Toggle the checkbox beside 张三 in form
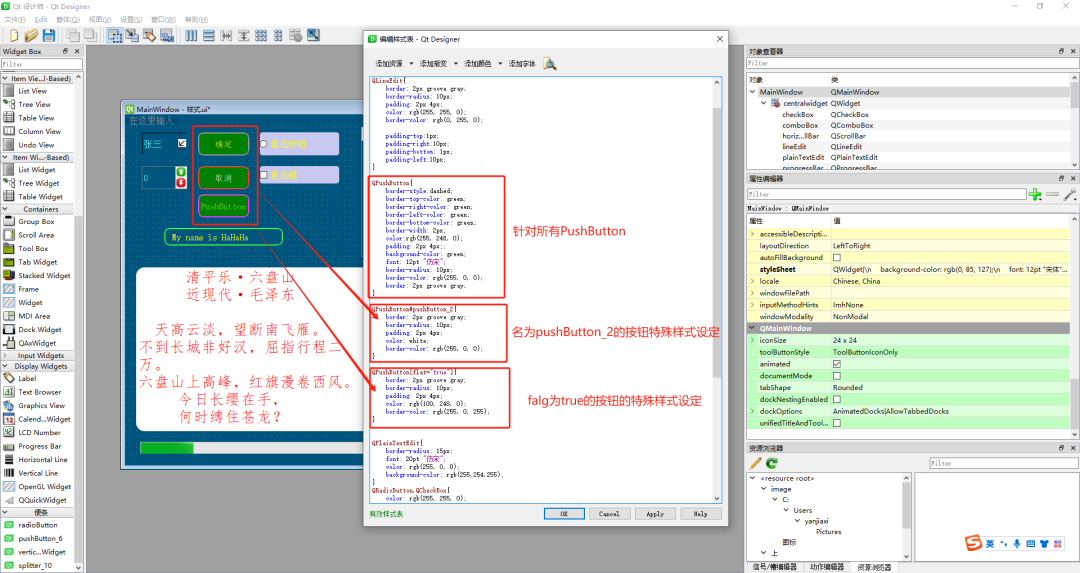 182,143
